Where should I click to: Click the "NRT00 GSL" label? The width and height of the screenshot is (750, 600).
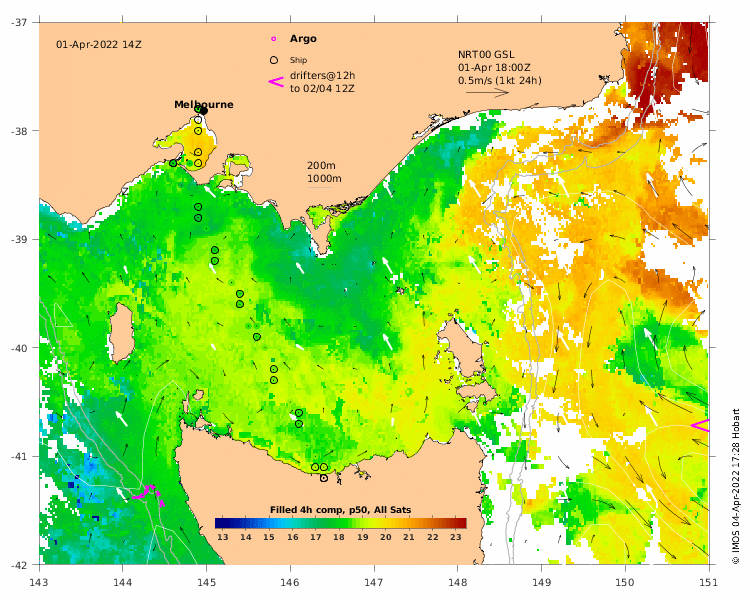click(486, 55)
